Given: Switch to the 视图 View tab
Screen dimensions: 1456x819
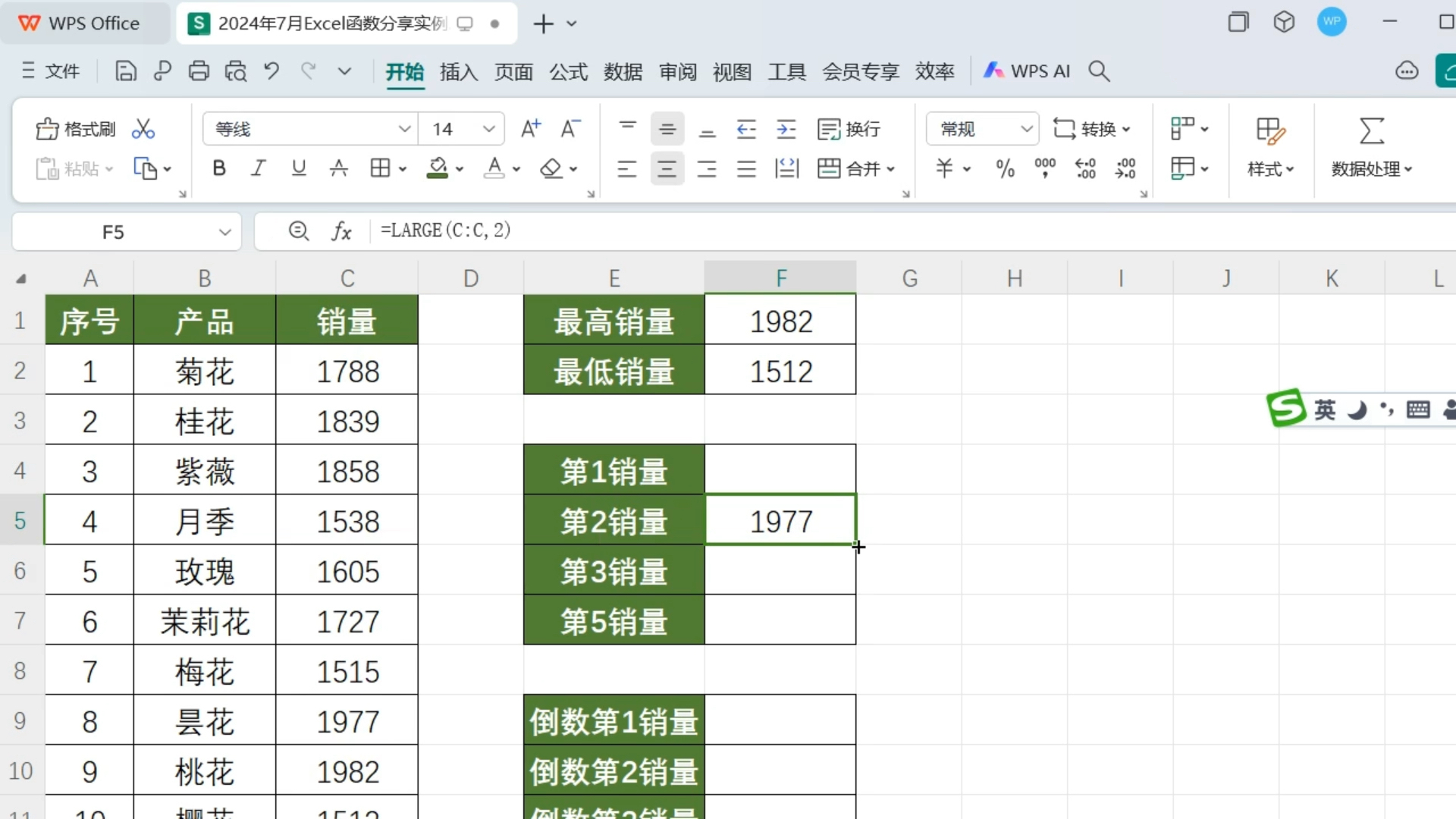Looking at the screenshot, I should point(733,71).
